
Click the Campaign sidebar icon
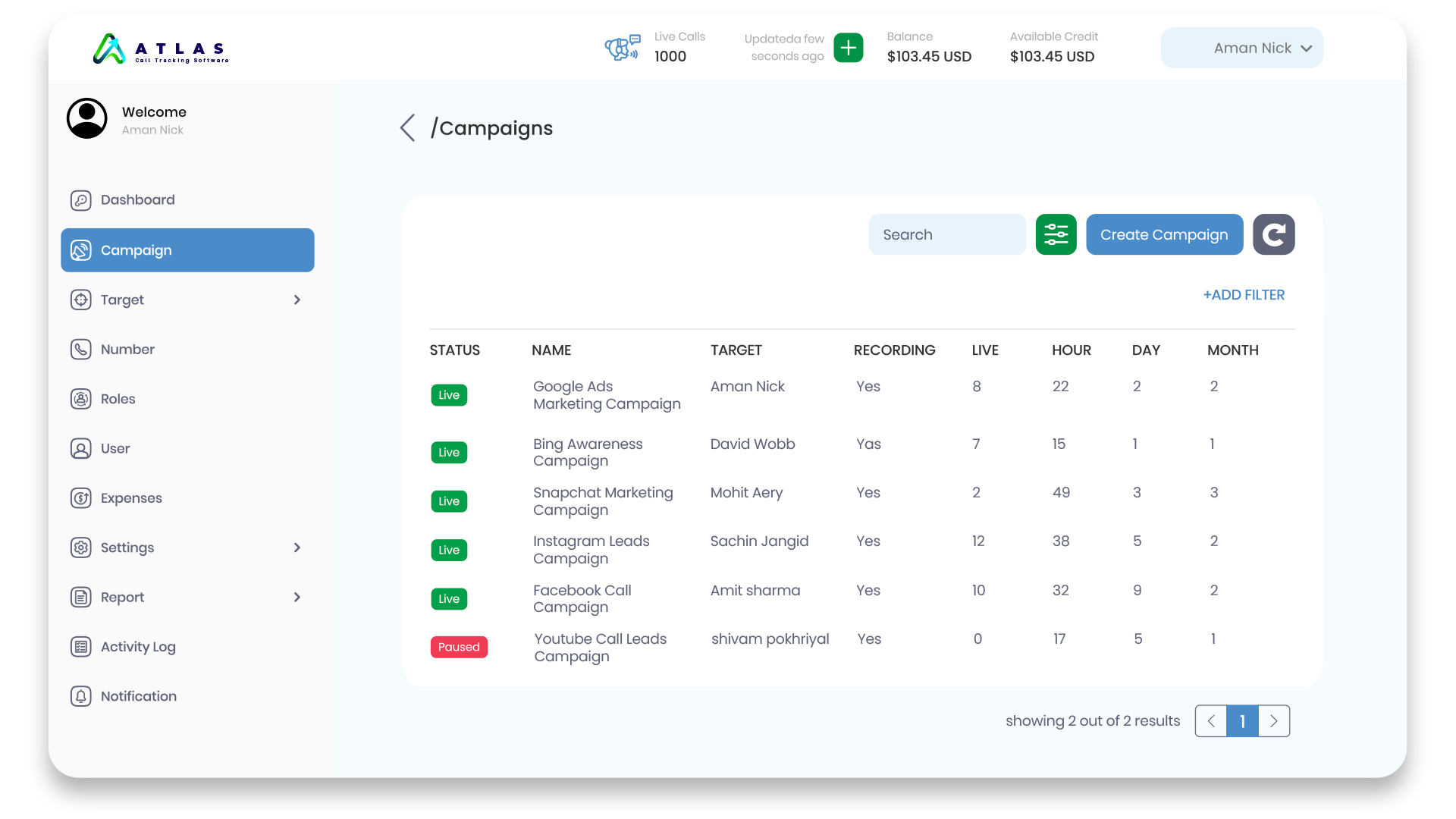[81, 250]
